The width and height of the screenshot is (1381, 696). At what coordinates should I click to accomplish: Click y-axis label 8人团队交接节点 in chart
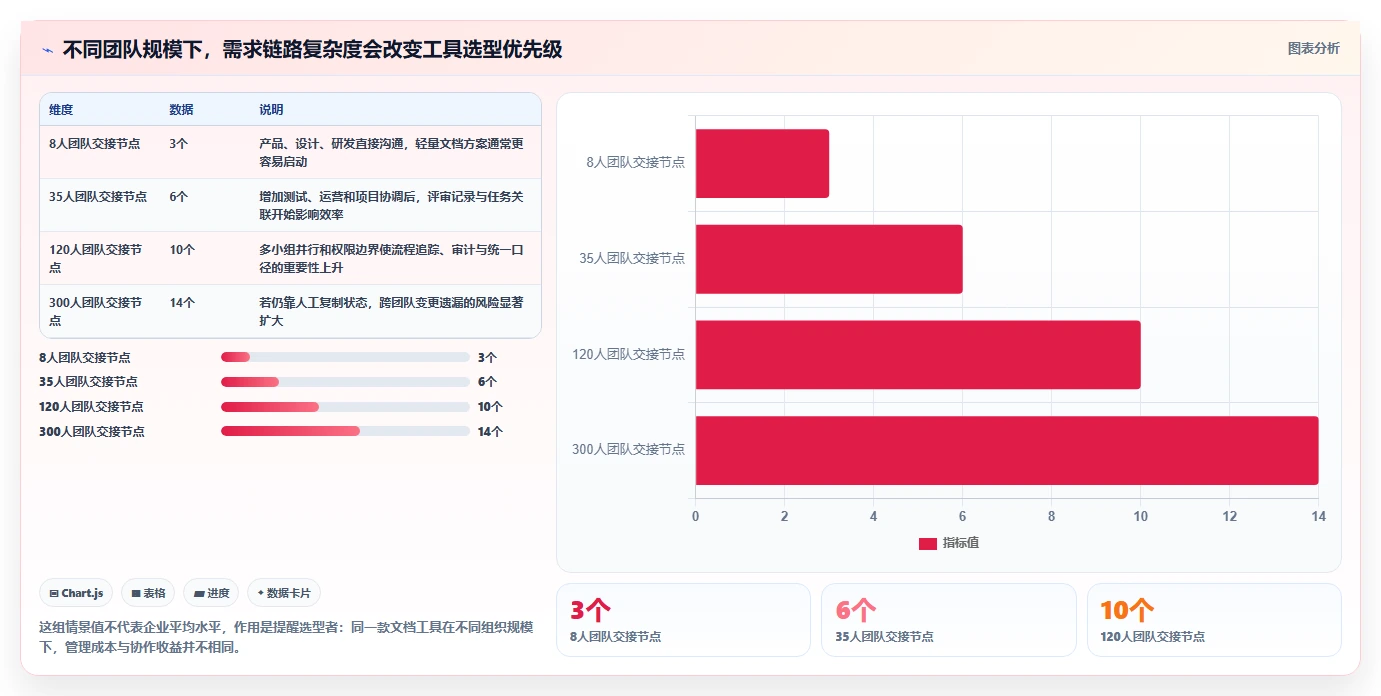pyautogui.click(x=636, y=163)
